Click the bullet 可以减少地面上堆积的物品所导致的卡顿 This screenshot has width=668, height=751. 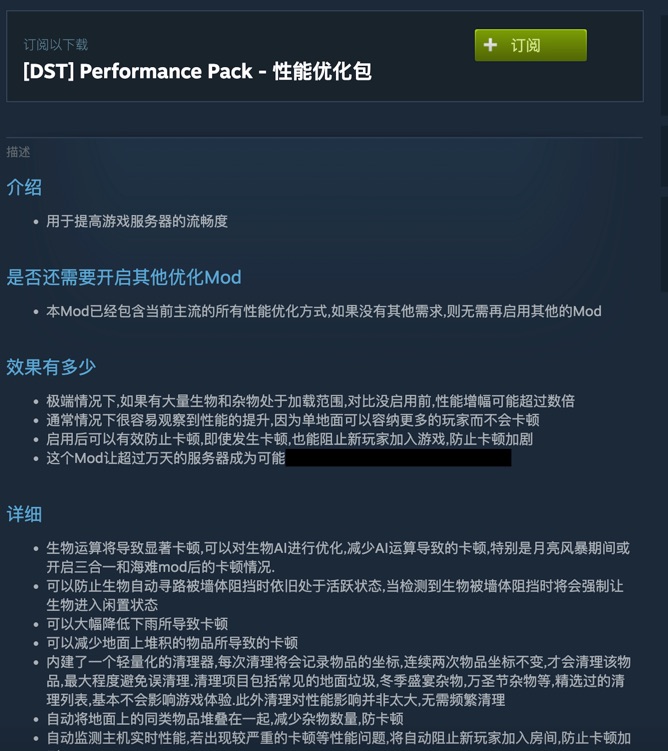172,643
